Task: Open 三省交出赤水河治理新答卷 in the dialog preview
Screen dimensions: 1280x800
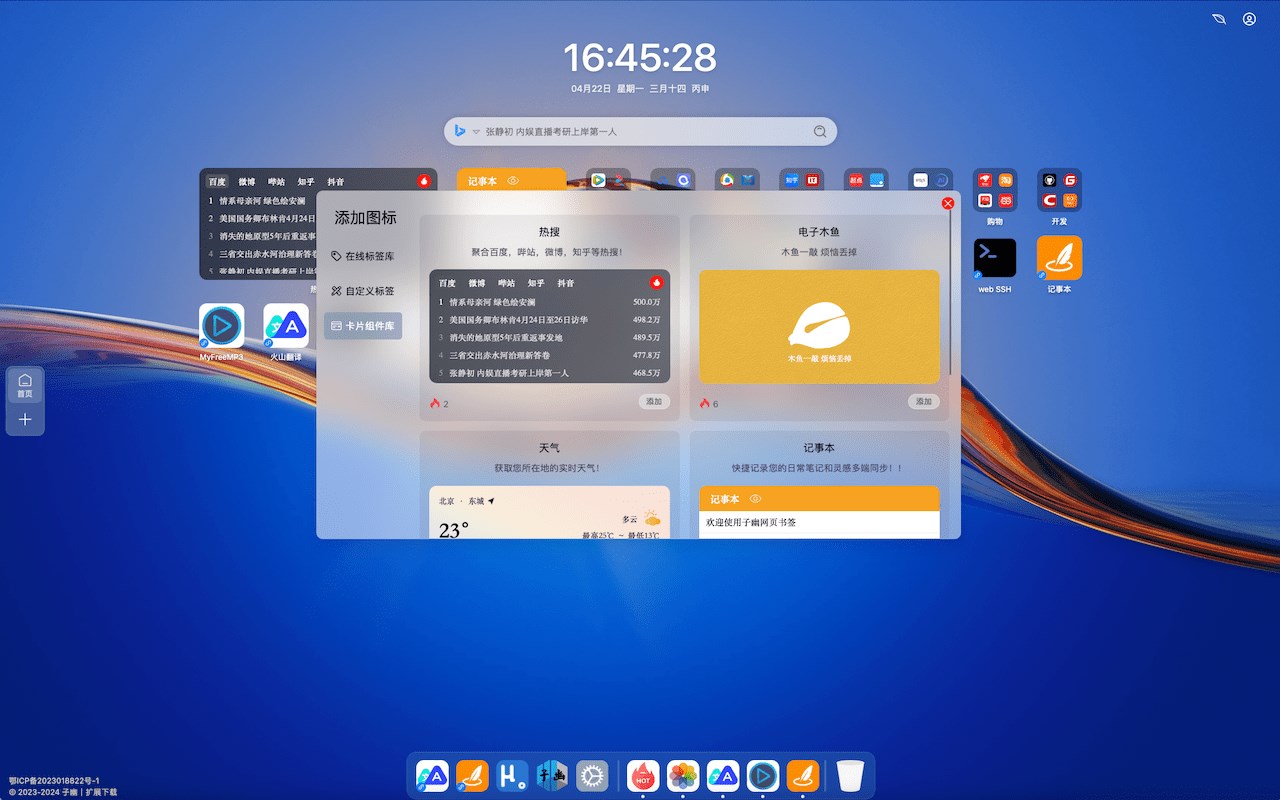Action: (499, 356)
